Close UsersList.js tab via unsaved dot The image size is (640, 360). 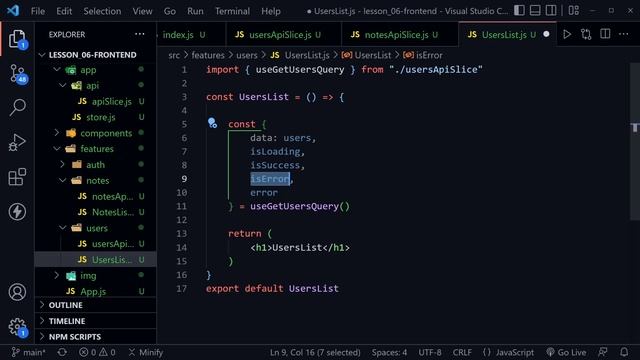(546, 35)
